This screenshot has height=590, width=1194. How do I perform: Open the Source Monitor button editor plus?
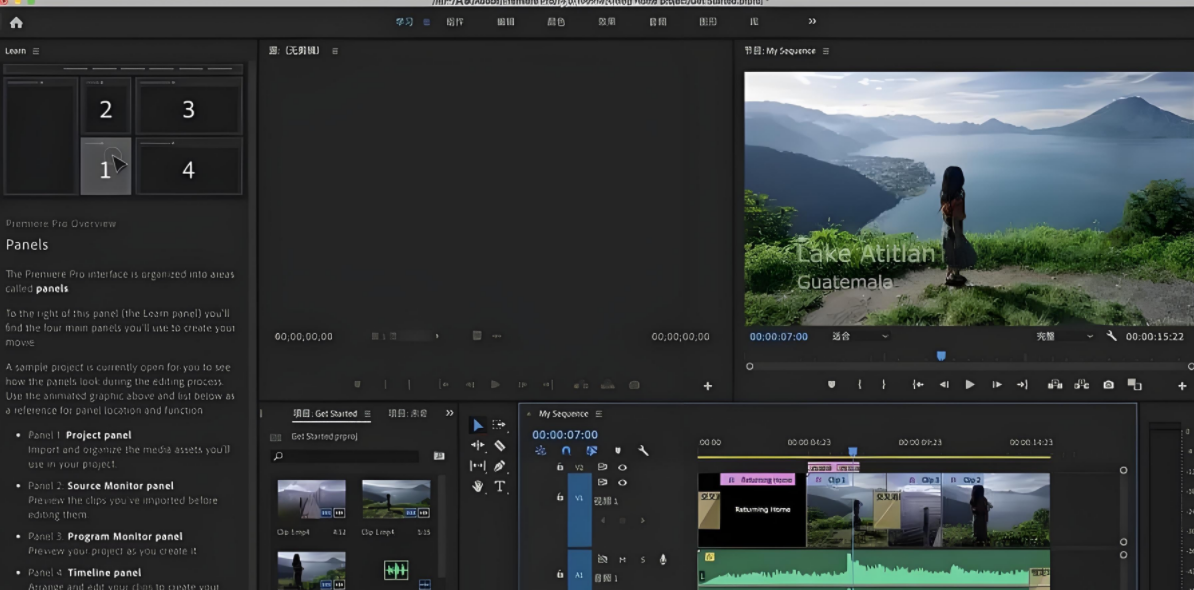pyautogui.click(x=707, y=386)
